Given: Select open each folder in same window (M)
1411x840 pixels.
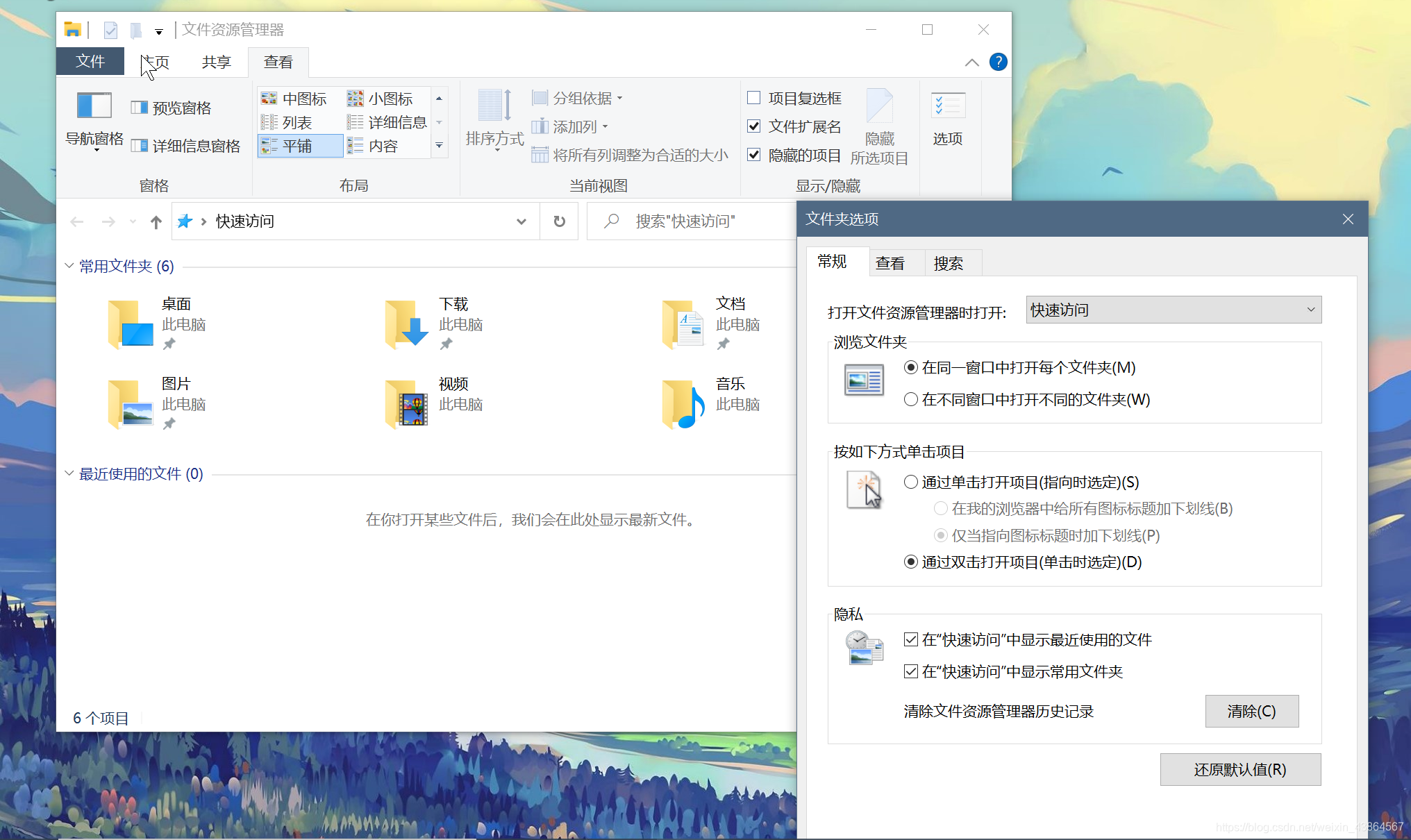Looking at the screenshot, I should 1019,367.
